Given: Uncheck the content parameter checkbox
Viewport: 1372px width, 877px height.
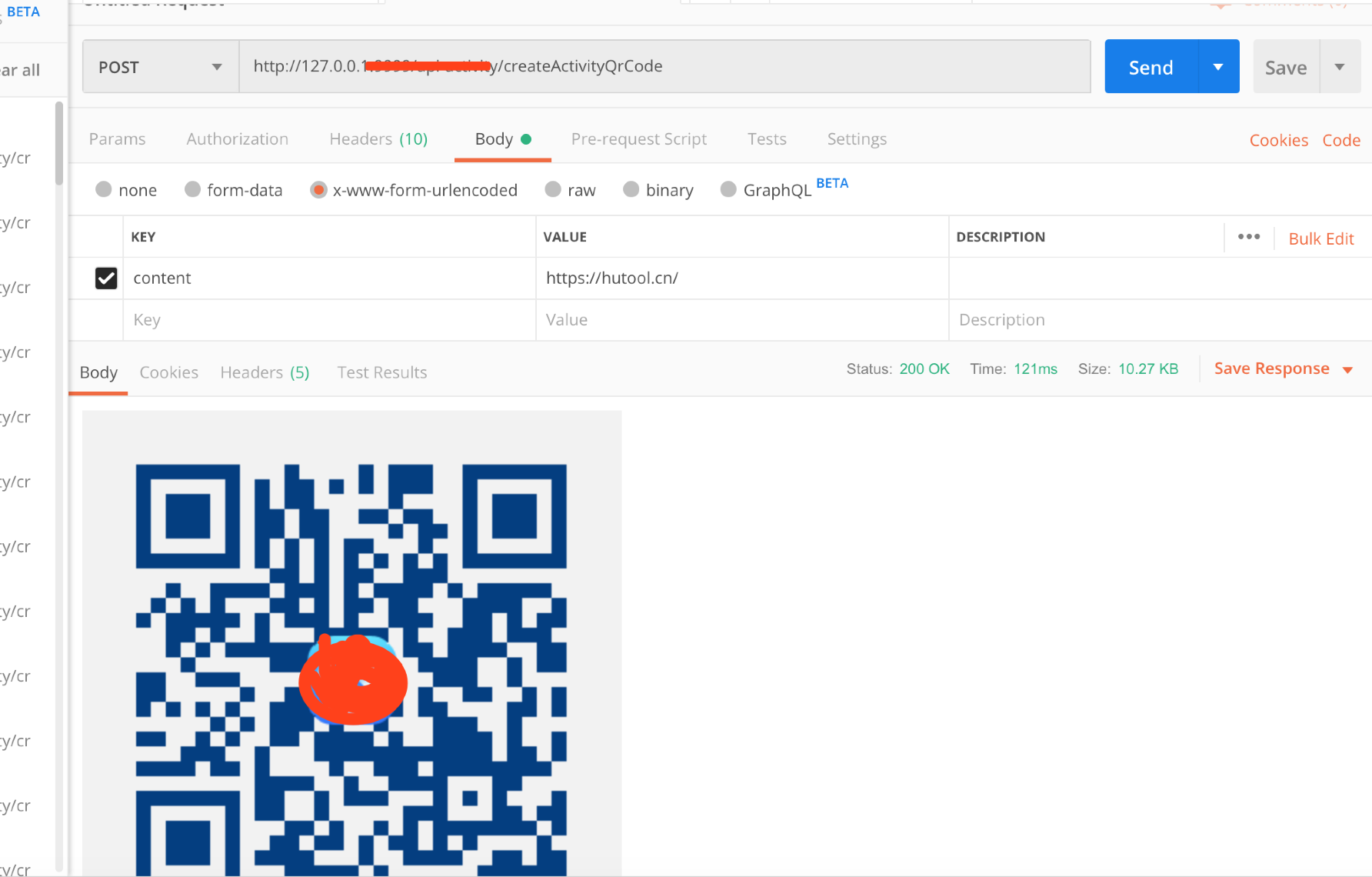Looking at the screenshot, I should point(106,278).
